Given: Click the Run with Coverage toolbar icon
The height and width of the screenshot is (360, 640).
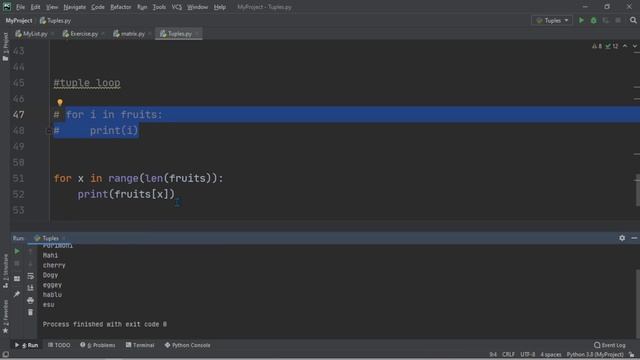Looking at the screenshot, I should click(606, 20).
